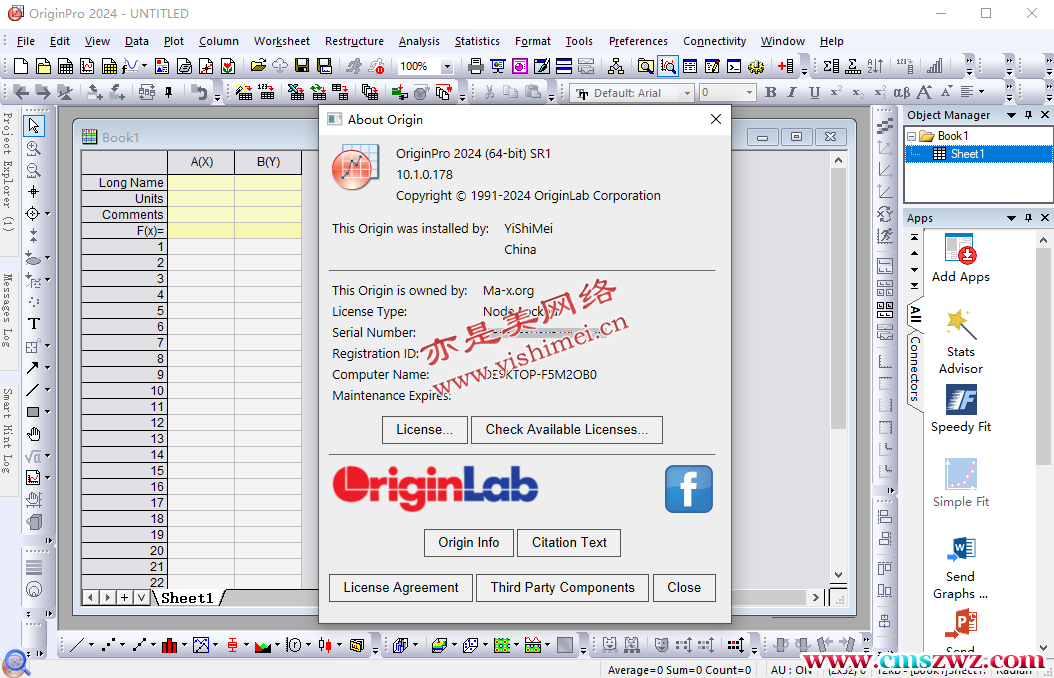1054x678 pixels.
Task: Open the zoom percentage dropdown
Action: point(446,67)
